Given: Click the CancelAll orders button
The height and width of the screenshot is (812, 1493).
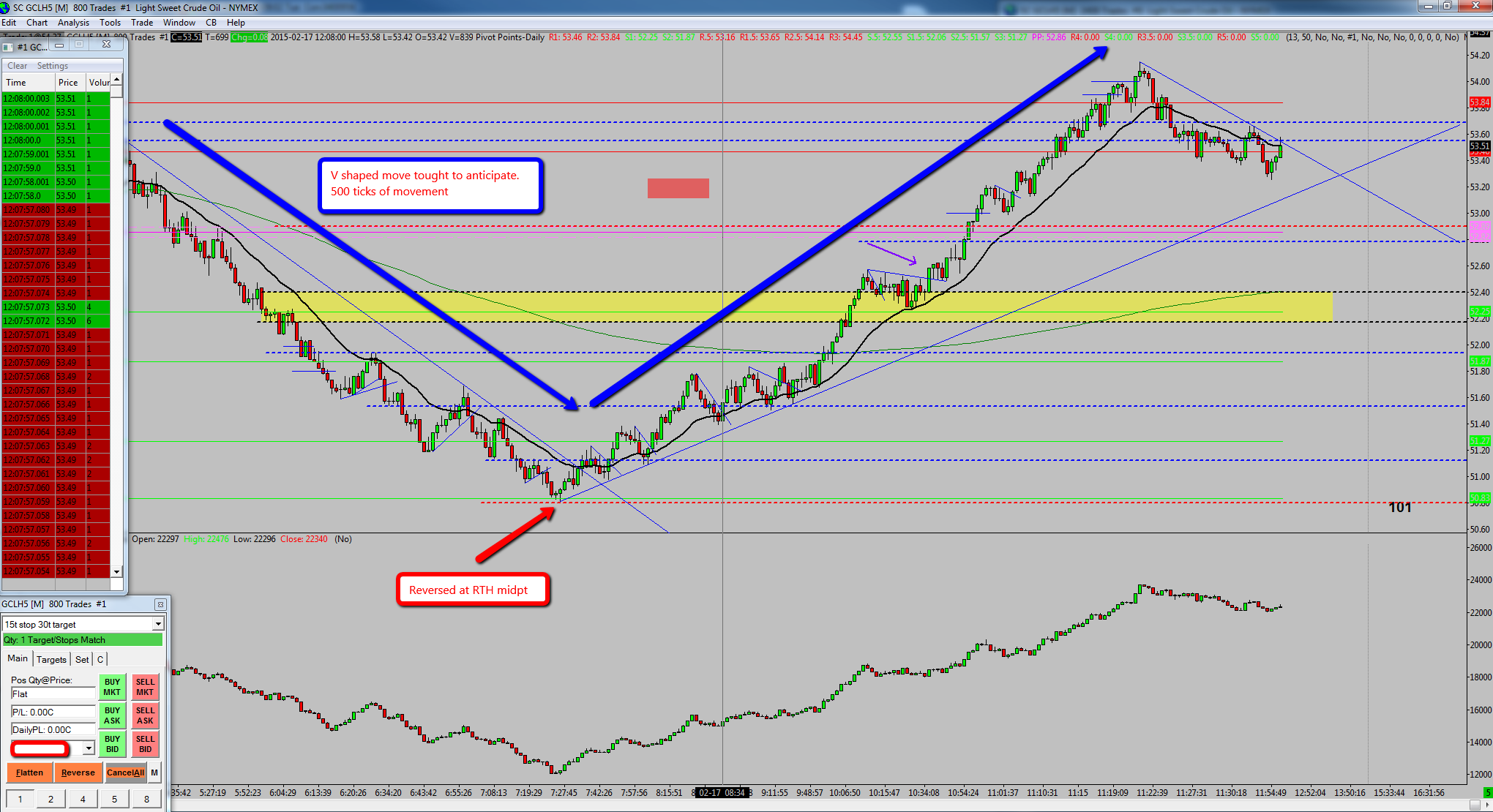Looking at the screenshot, I should [126, 772].
